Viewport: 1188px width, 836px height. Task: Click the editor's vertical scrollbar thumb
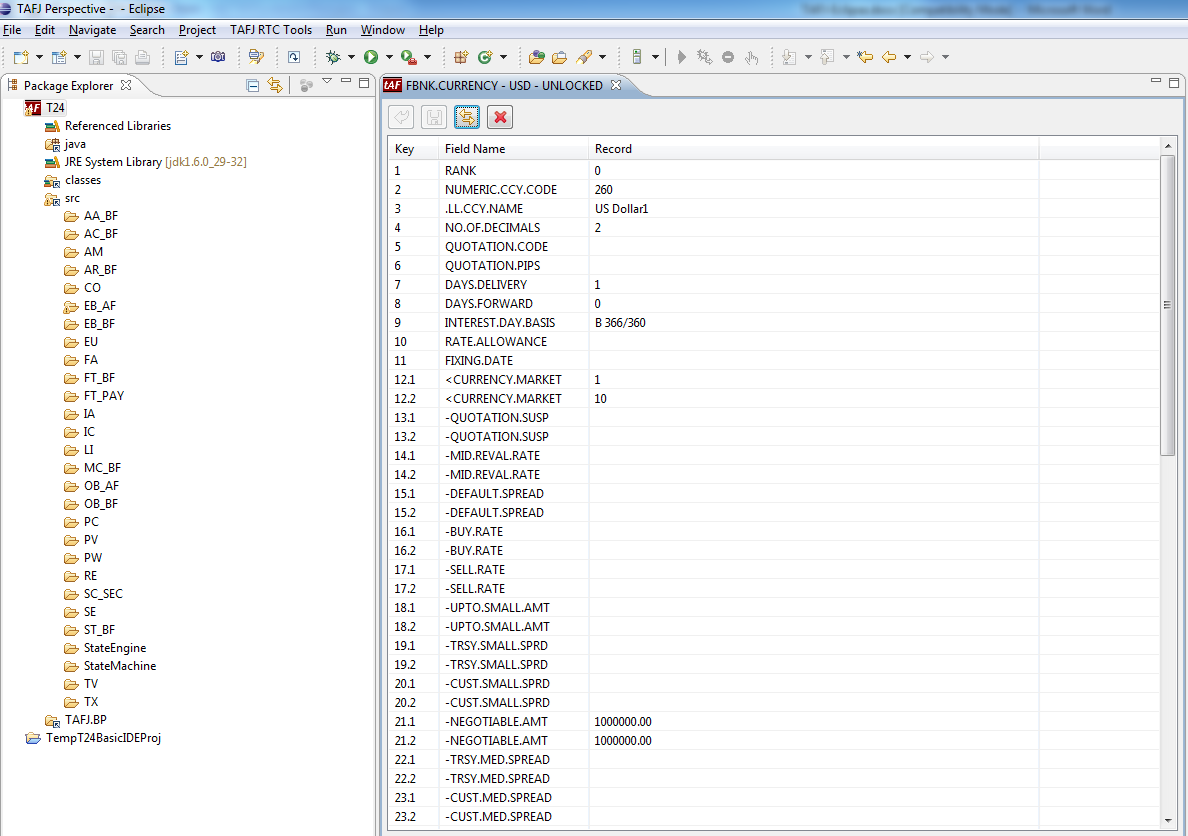point(1167,304)
